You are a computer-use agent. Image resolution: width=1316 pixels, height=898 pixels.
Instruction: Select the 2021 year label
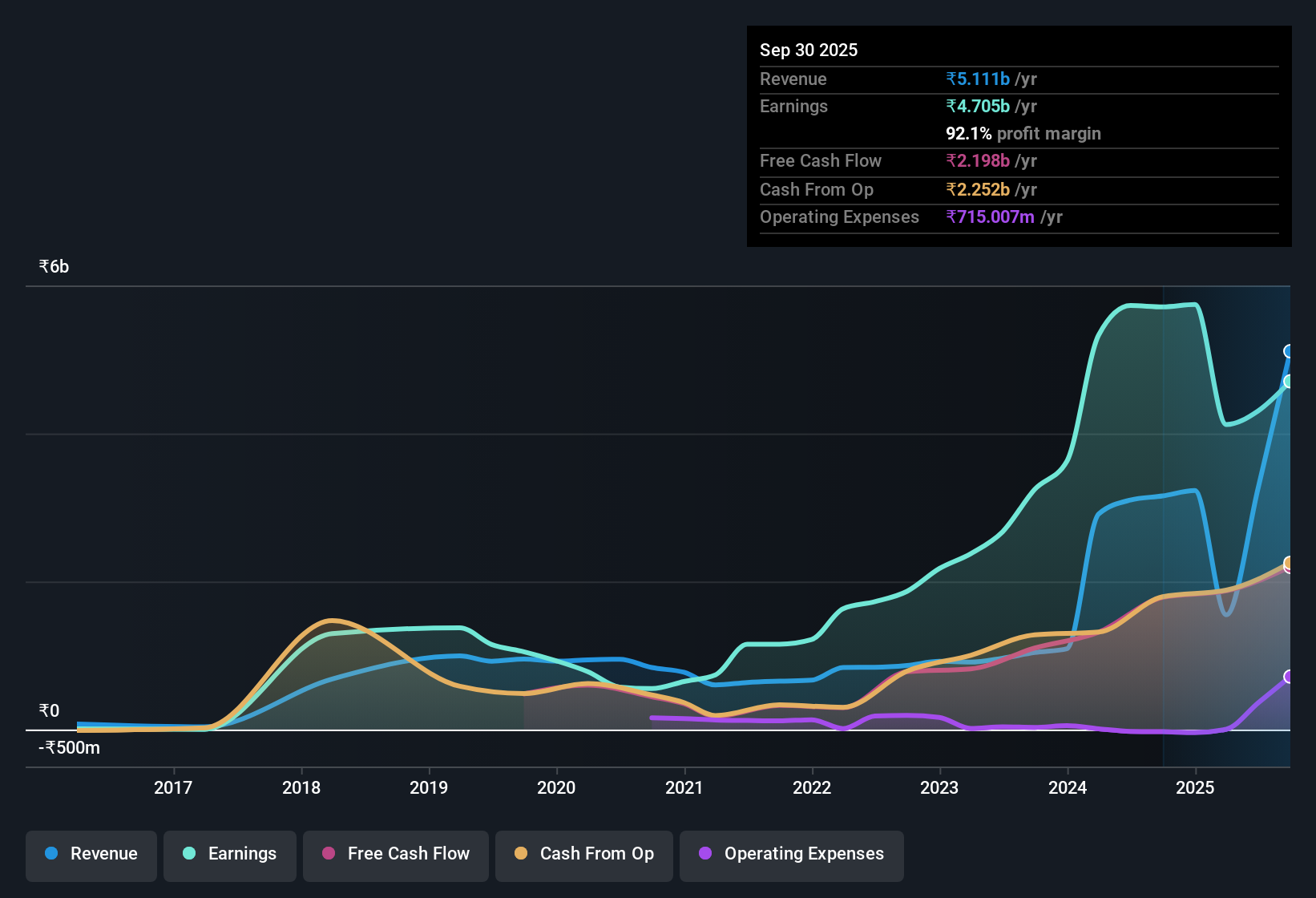[684, 788]
